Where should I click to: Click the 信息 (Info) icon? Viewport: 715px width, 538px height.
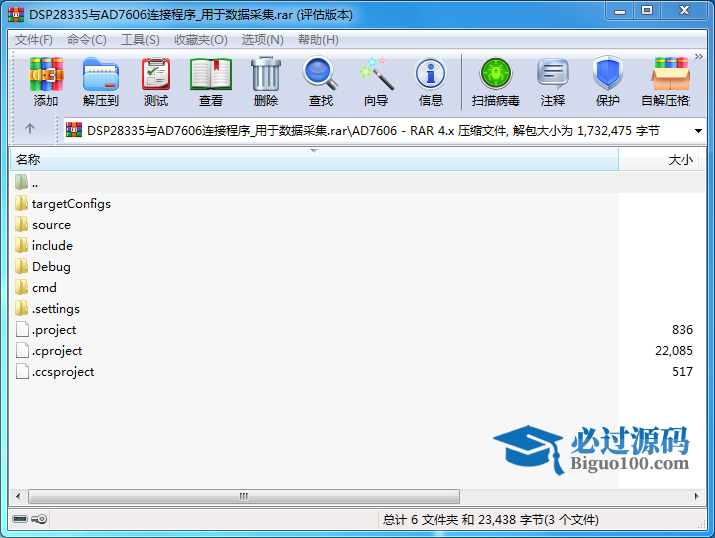click(430, 73)
